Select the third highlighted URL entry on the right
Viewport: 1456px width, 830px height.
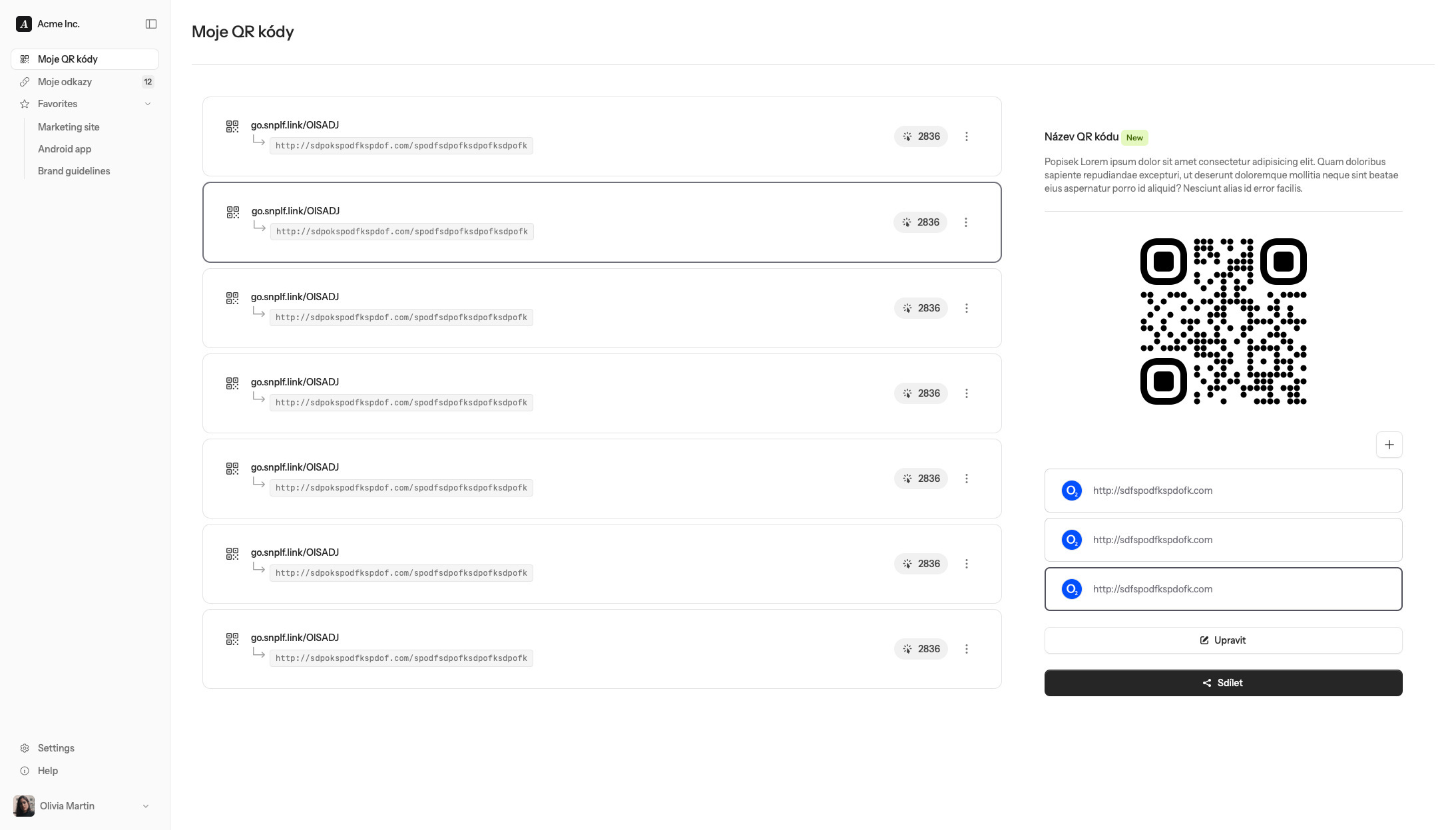pyautogui.click(x=1223, y=589)
